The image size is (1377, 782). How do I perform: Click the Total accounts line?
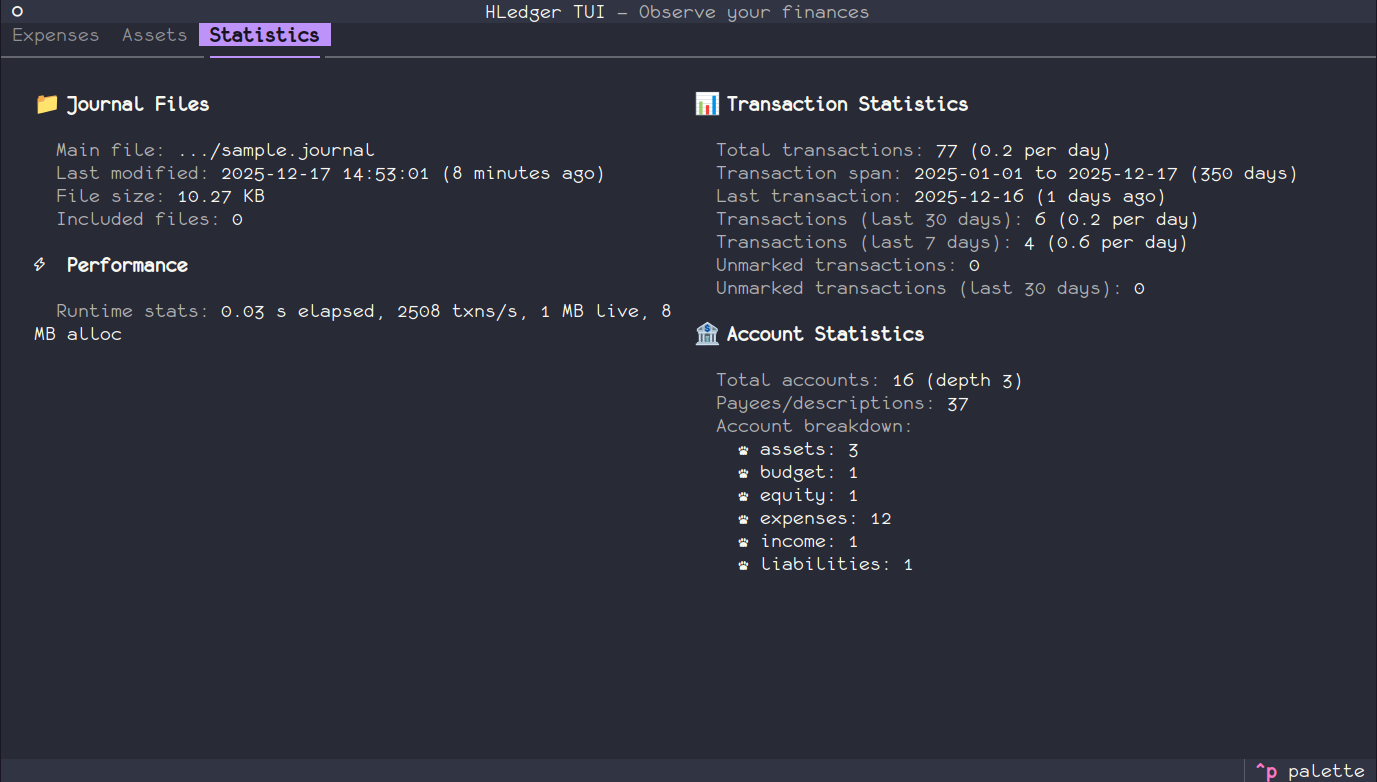coord(869,380)
